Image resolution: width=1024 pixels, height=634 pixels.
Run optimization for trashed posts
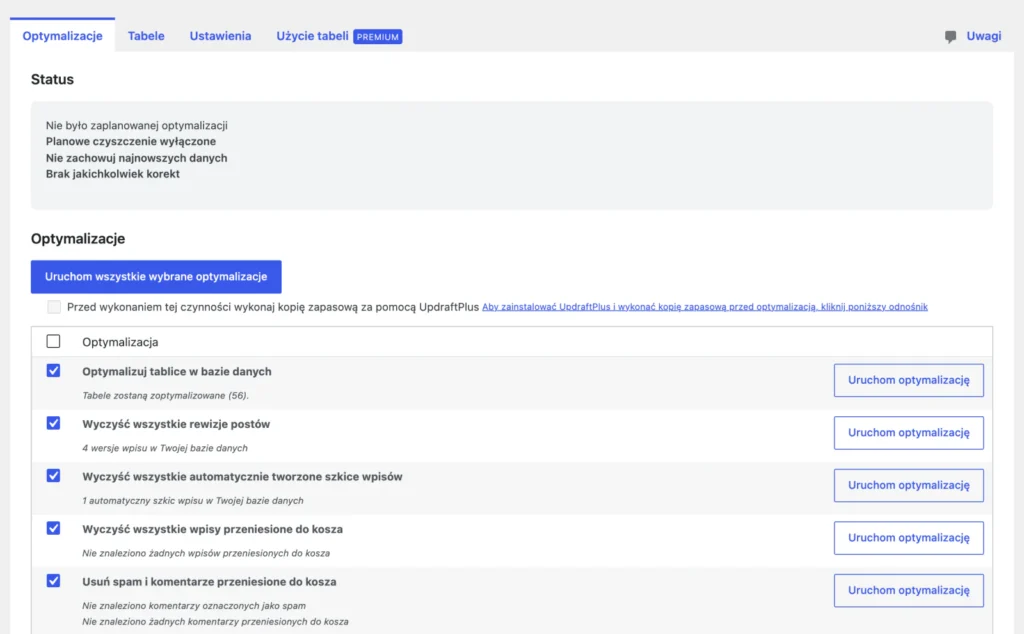point(908,537)
